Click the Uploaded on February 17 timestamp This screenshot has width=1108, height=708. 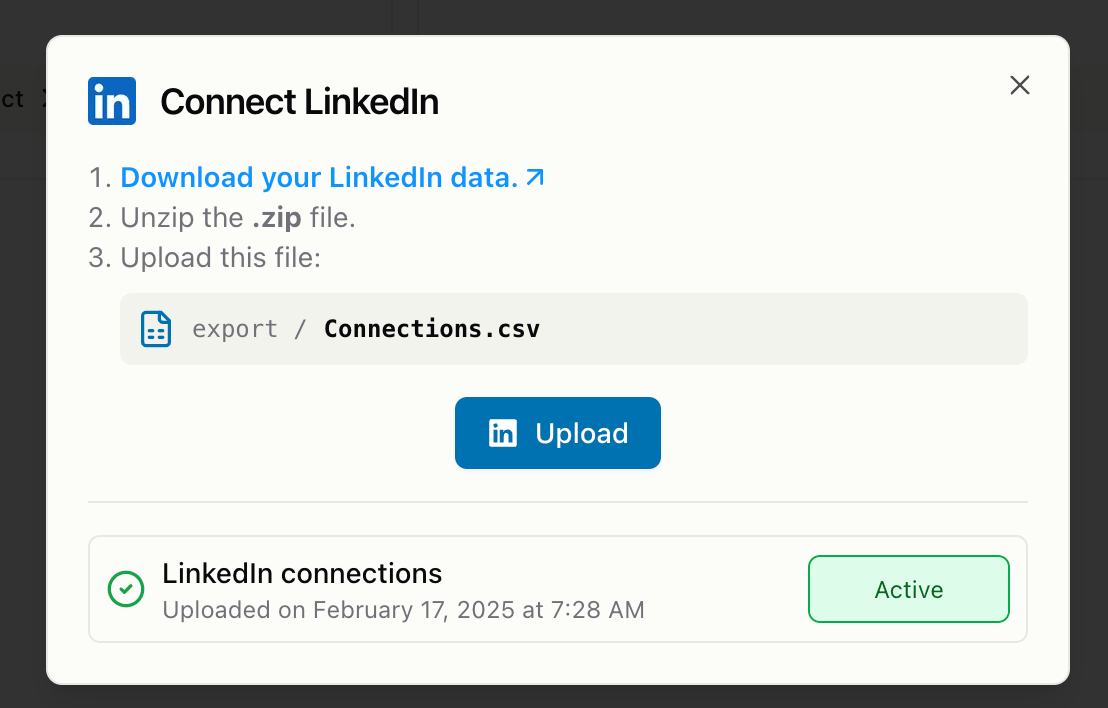403,609
